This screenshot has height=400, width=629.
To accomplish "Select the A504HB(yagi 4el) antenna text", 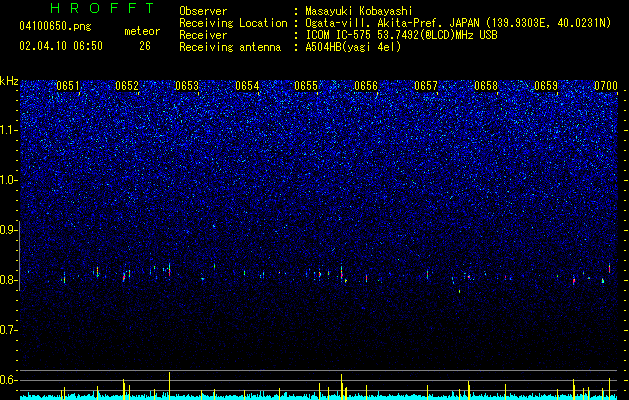I will tap(353, 47).
